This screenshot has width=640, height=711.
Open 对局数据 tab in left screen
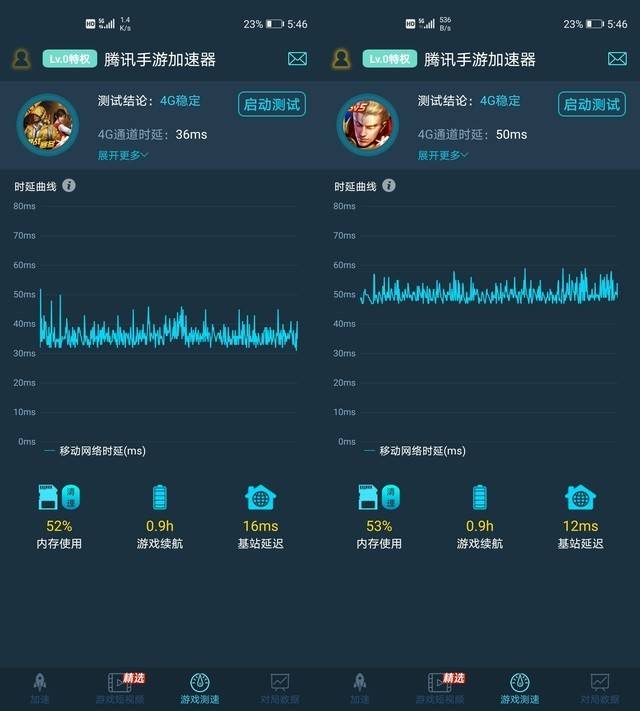coord(280,688)
